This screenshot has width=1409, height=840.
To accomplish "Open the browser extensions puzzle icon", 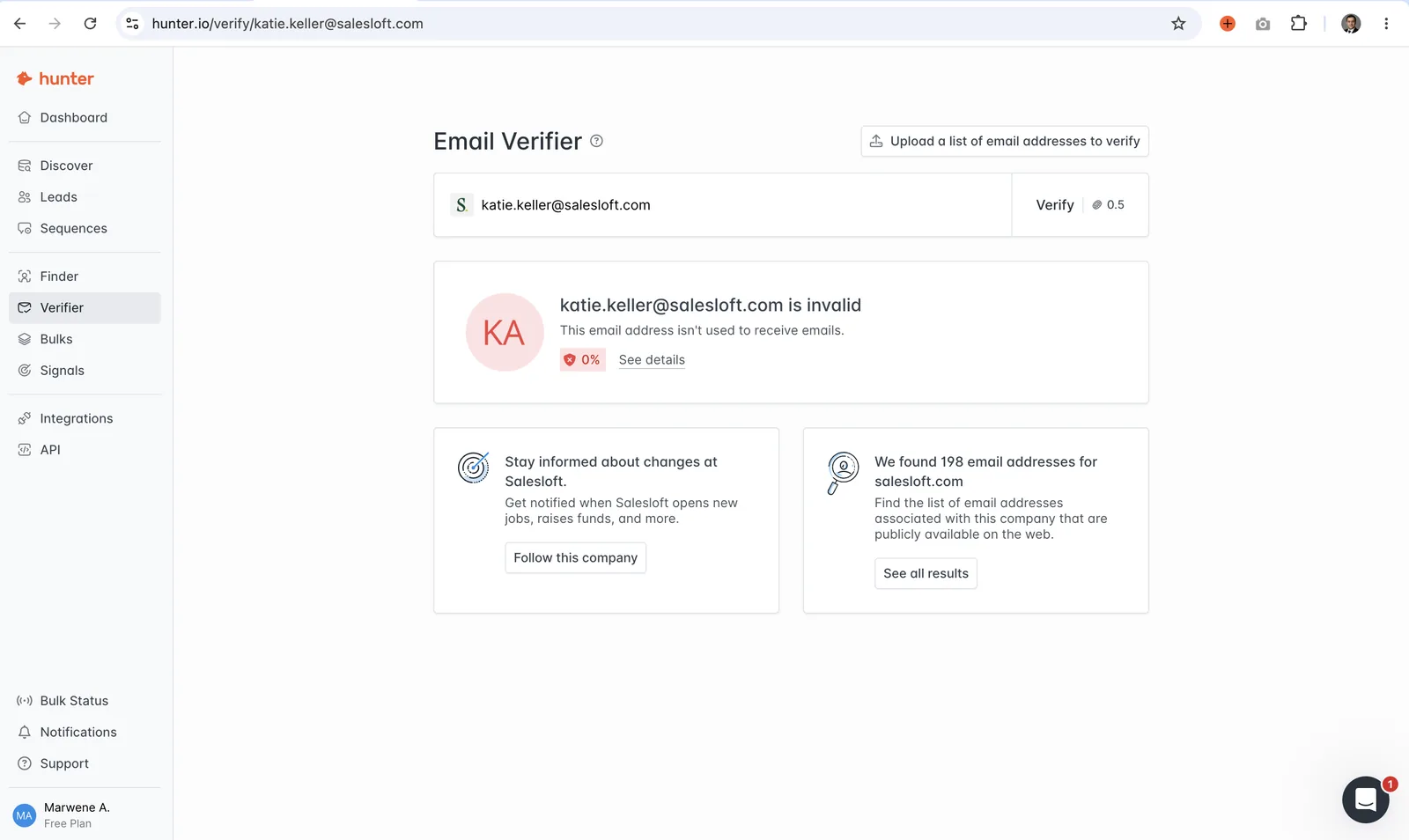I will tap(1298, 24).
